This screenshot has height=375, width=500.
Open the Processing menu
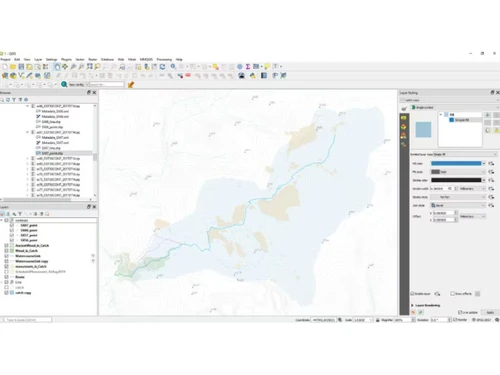tap(164, 59)
